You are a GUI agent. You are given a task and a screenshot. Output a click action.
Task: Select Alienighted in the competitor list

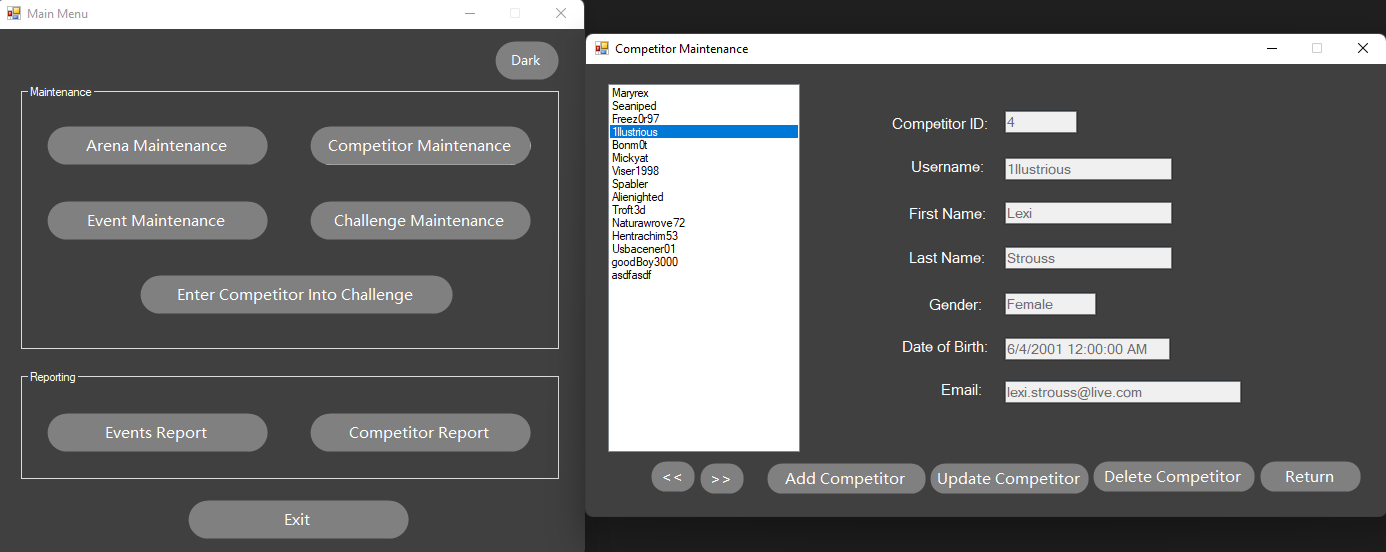704,197
